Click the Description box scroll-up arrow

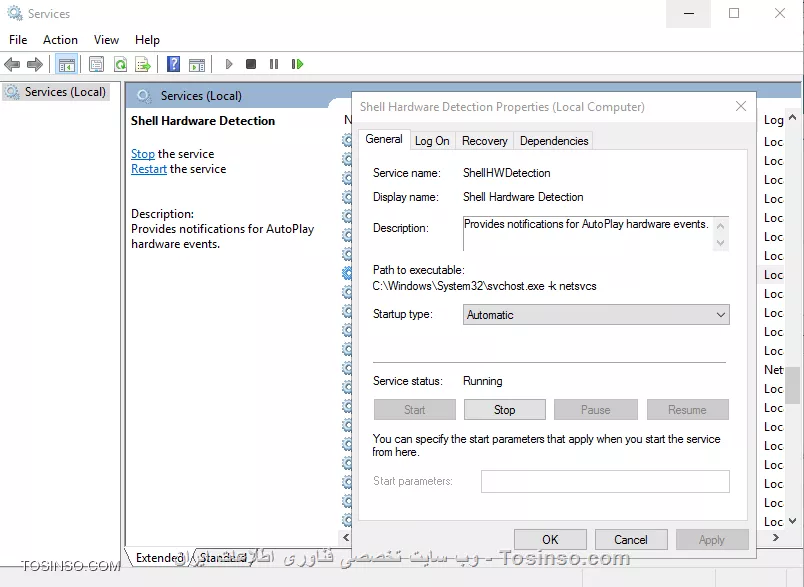pyautogui.click(x=720, y=226)
